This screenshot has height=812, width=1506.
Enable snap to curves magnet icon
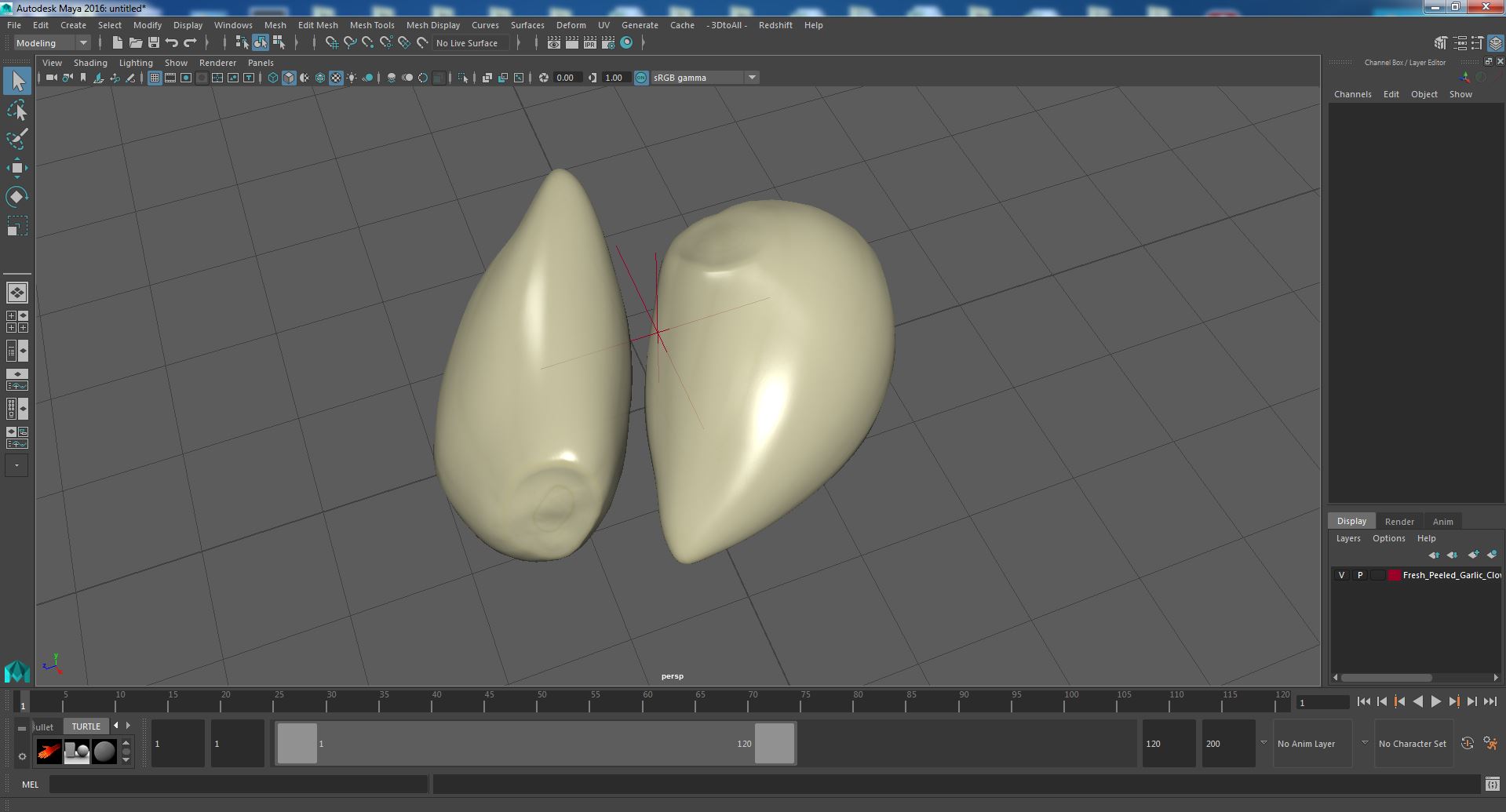pos(349,42)
